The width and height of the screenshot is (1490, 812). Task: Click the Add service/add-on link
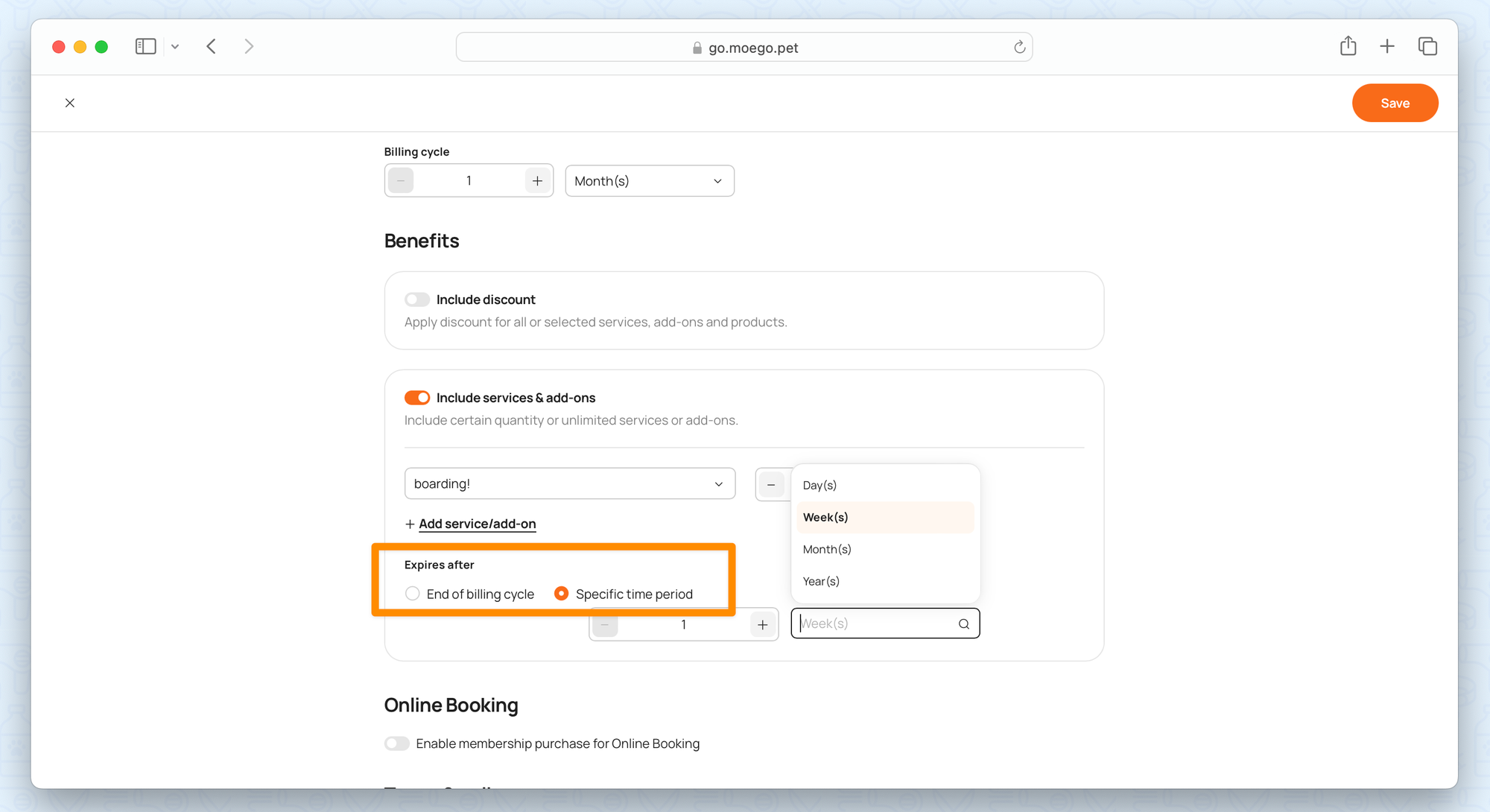477,524
